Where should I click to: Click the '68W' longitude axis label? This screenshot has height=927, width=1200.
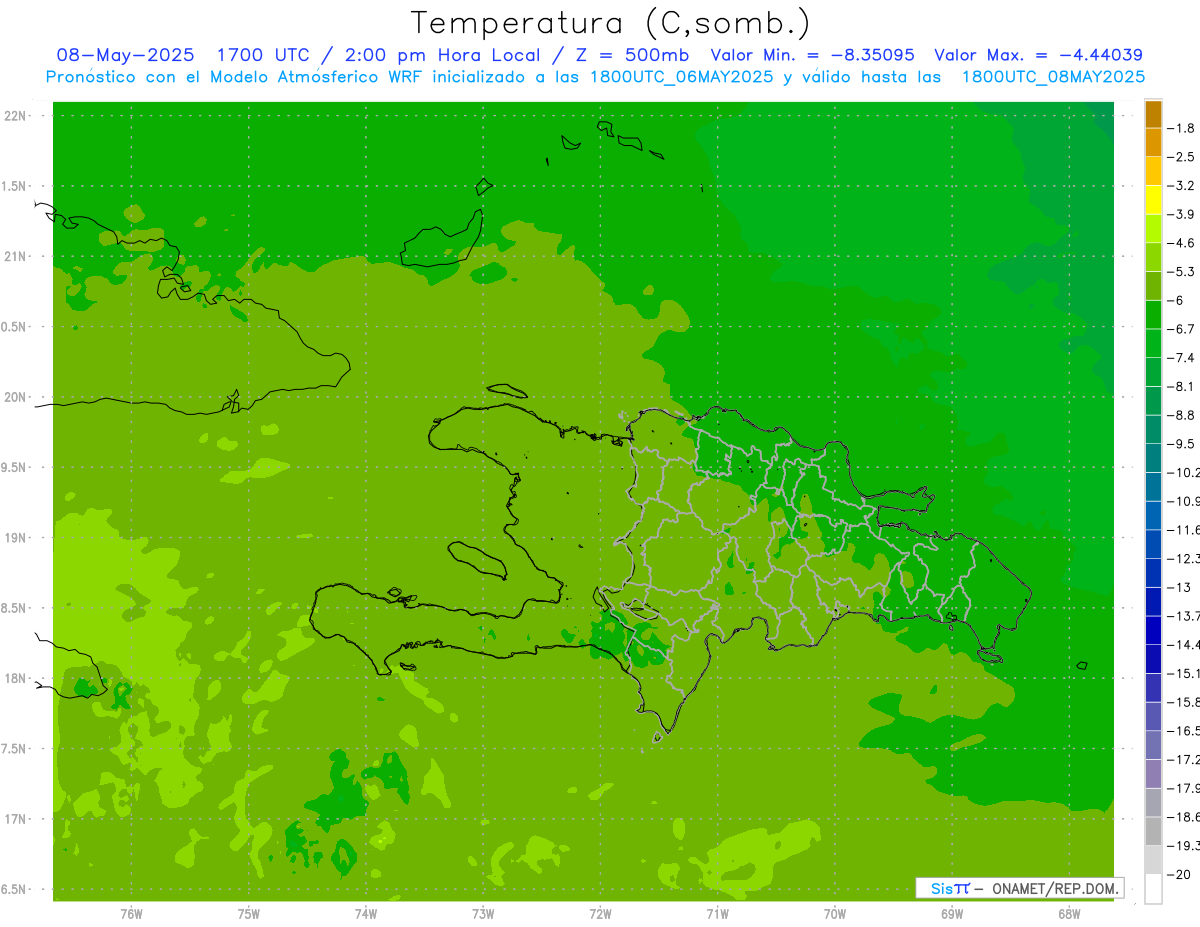click(1069, 913)
